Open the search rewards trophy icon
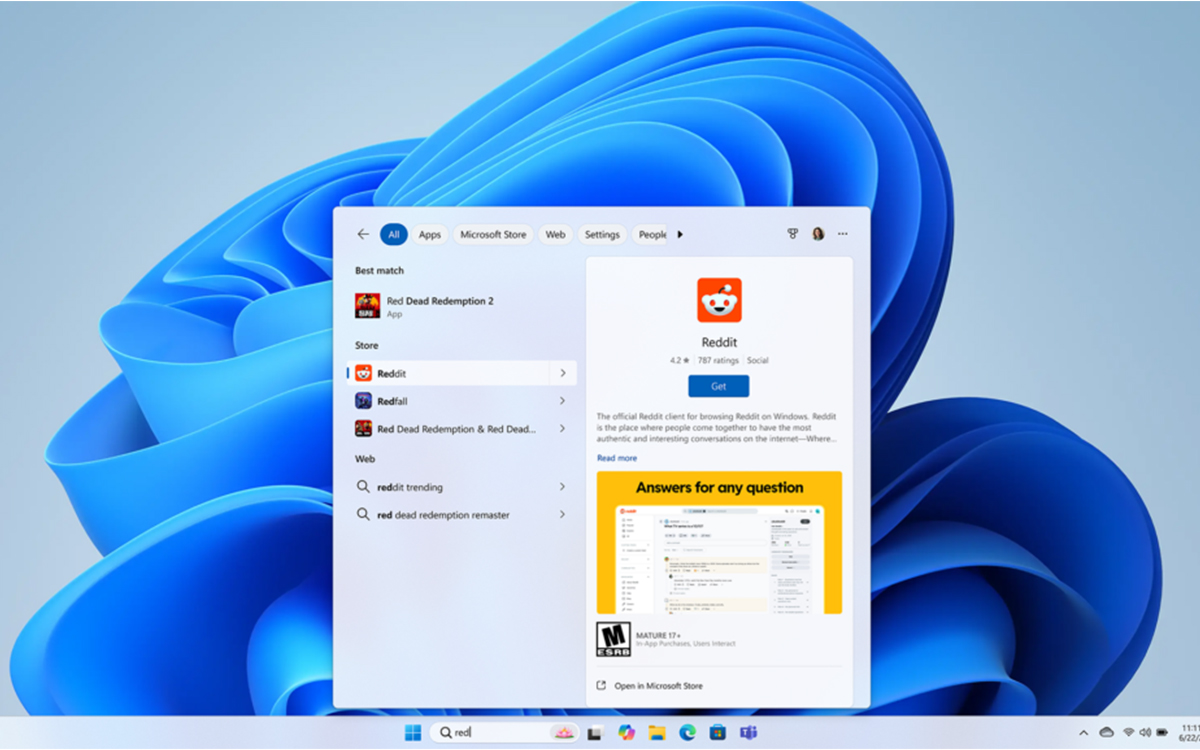The image size is (1200, 750). (791, 233)
